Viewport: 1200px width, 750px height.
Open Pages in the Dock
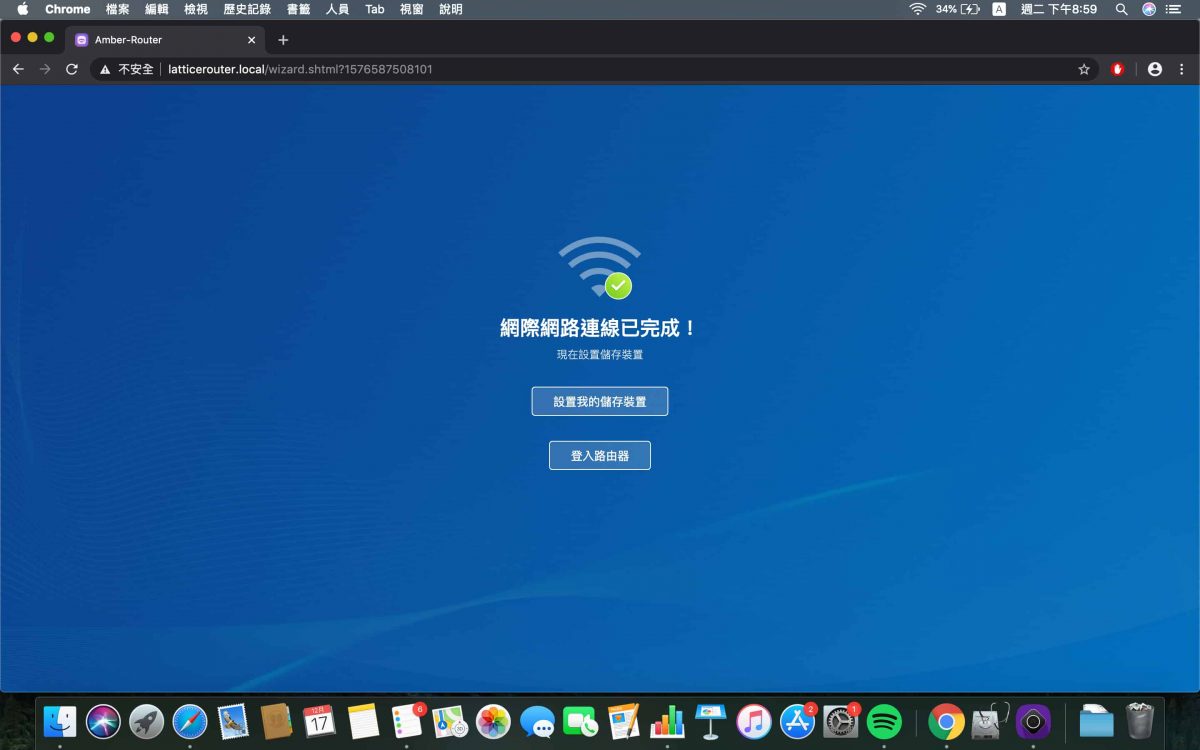click(x=623, y=721)
